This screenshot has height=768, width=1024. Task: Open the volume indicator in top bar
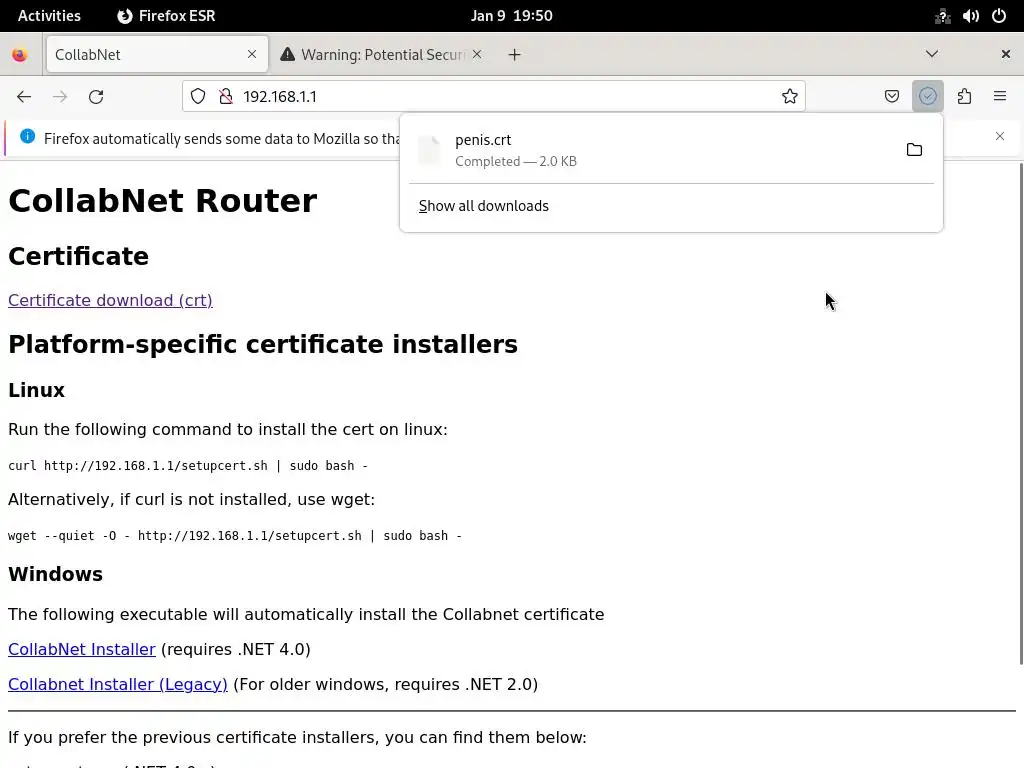coord(970,16)
